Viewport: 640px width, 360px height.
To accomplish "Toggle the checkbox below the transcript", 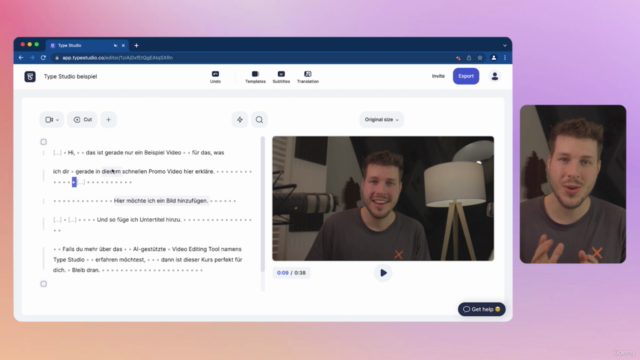I will [x=44, y=284].
